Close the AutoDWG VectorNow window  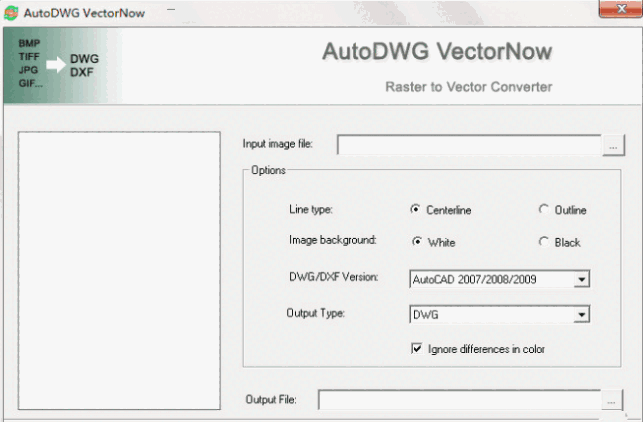coord(621,9)
